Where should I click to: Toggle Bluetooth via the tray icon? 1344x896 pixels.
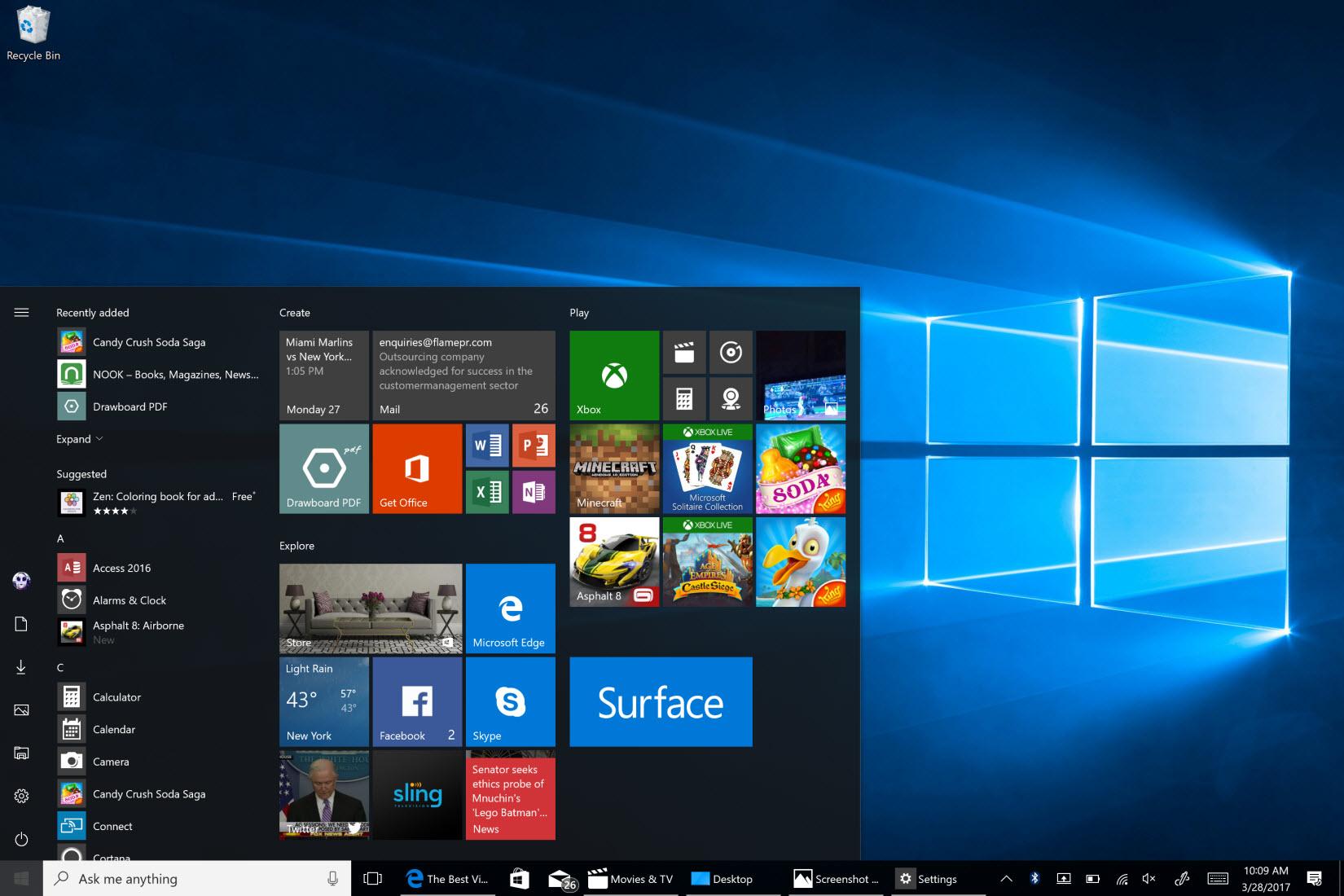(x=1034, y=878)
